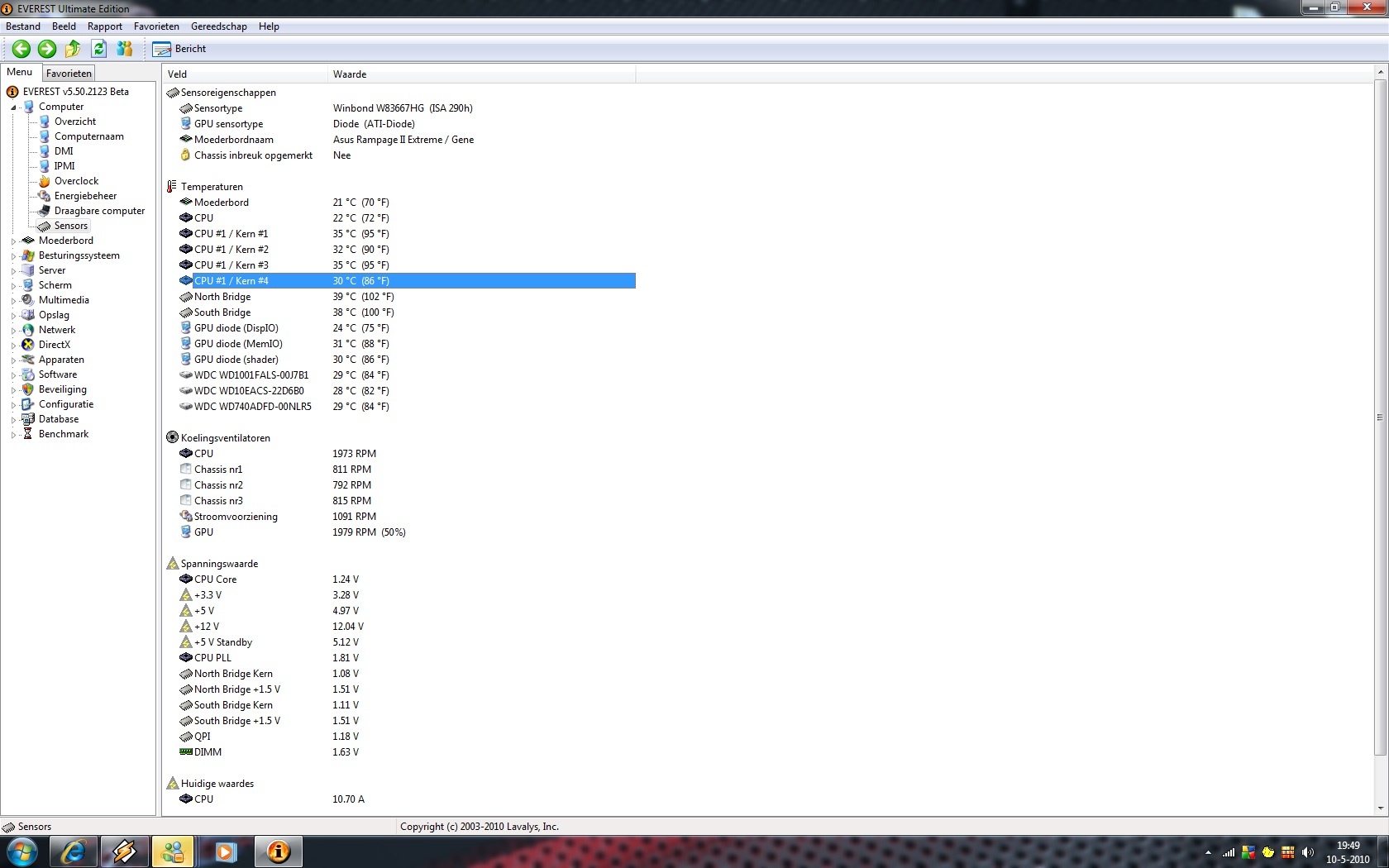Click the Energiebeheer icon in the tree

(45, 196)
